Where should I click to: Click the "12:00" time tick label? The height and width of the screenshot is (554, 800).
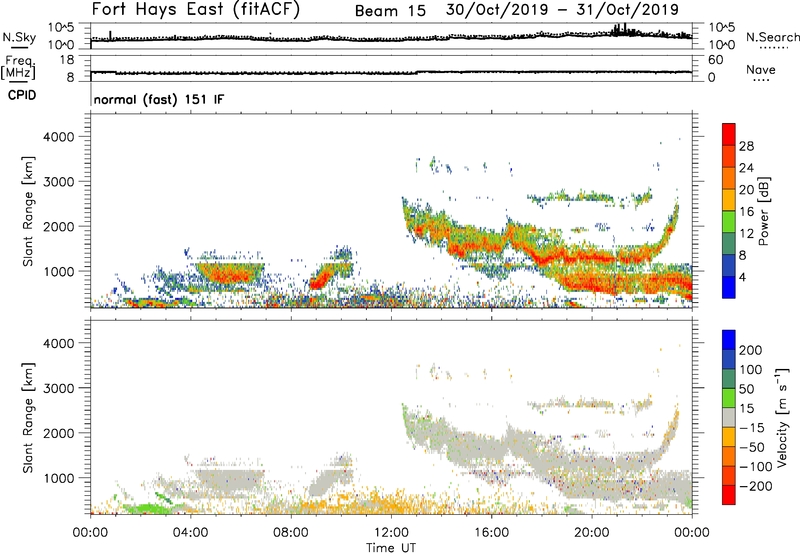[391, 533]
